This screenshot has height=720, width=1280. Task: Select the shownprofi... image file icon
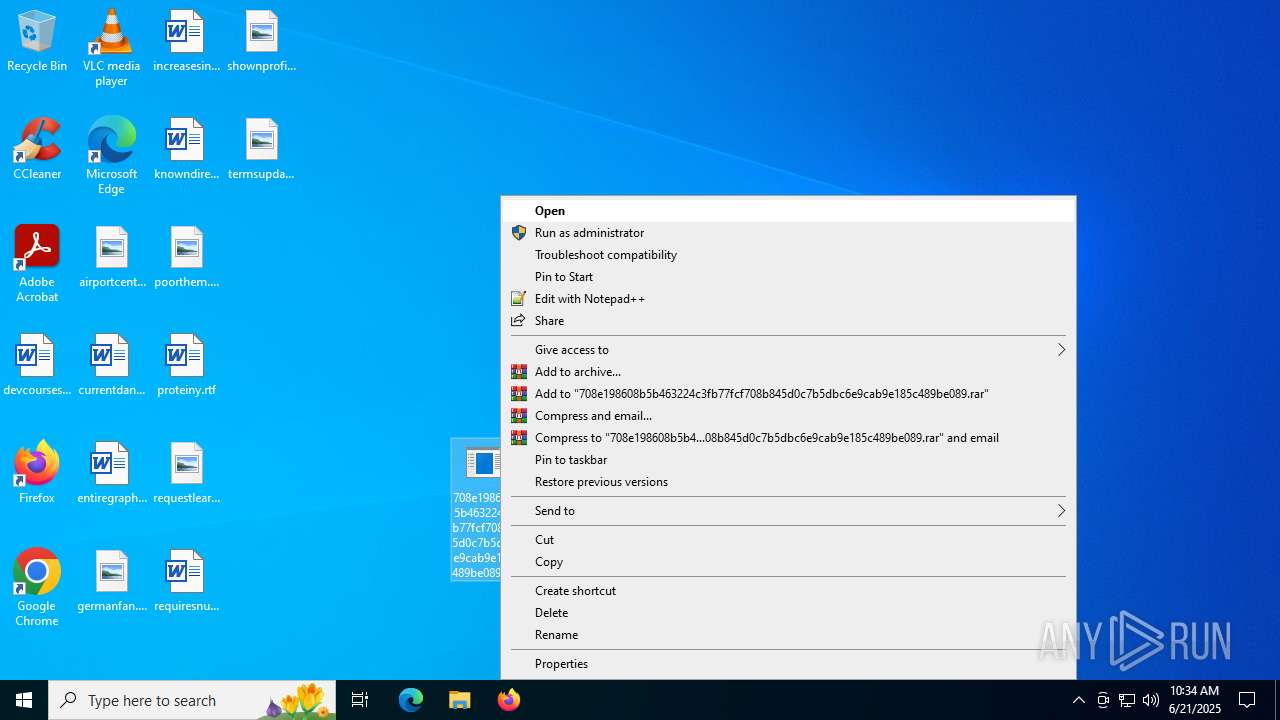point(261,42)
